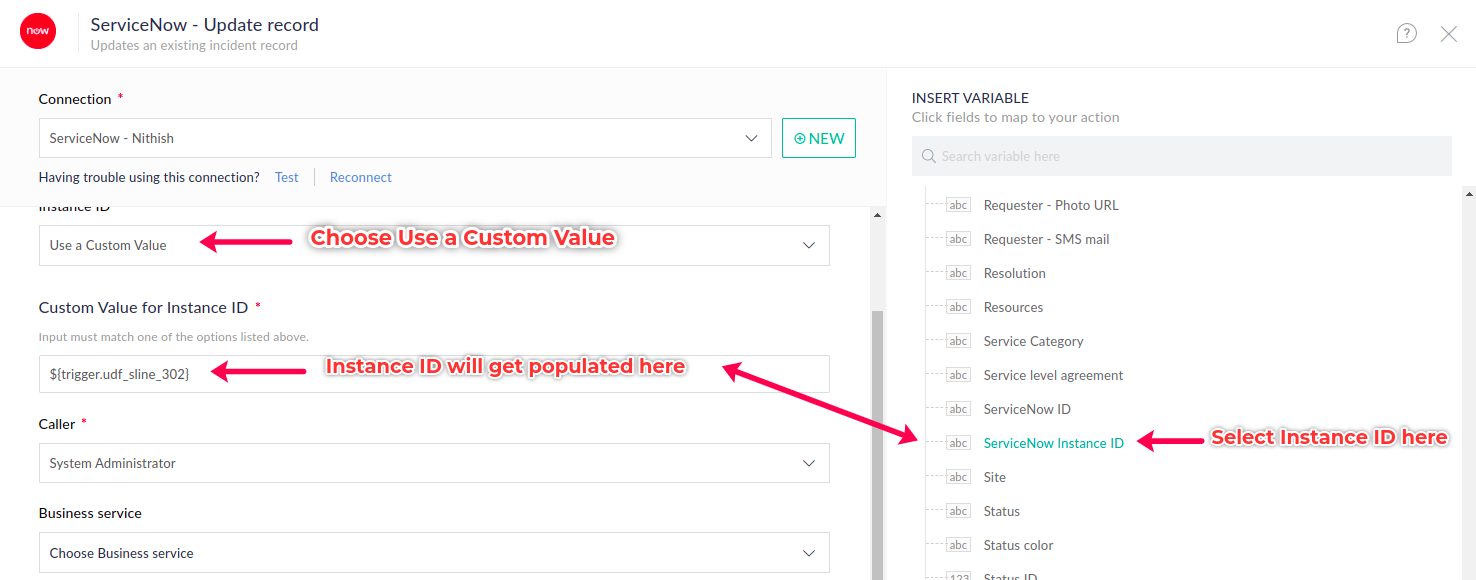
Task: Click abc icon beside Requester - Photo URL
Action: pyautogui.click(x=958, y=205)
